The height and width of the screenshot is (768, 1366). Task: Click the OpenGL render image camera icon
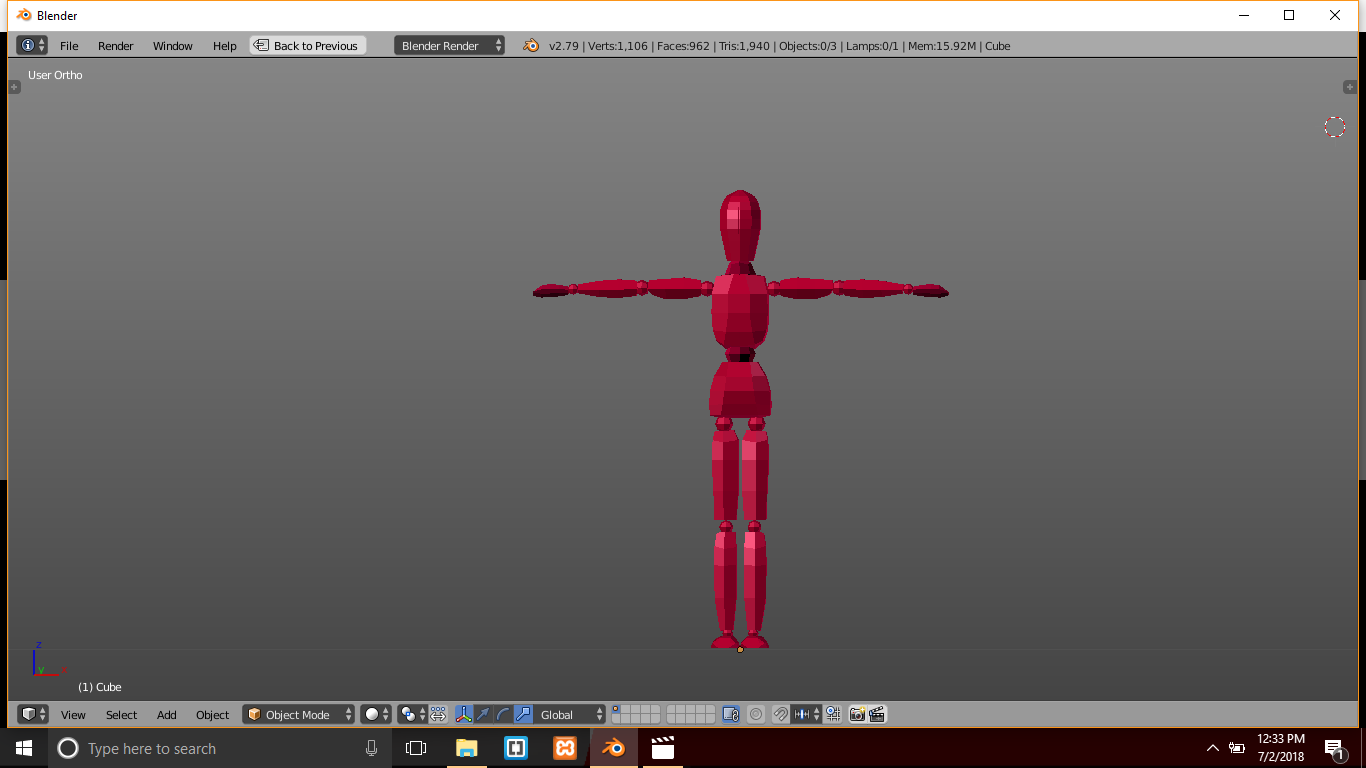(857, 714)
